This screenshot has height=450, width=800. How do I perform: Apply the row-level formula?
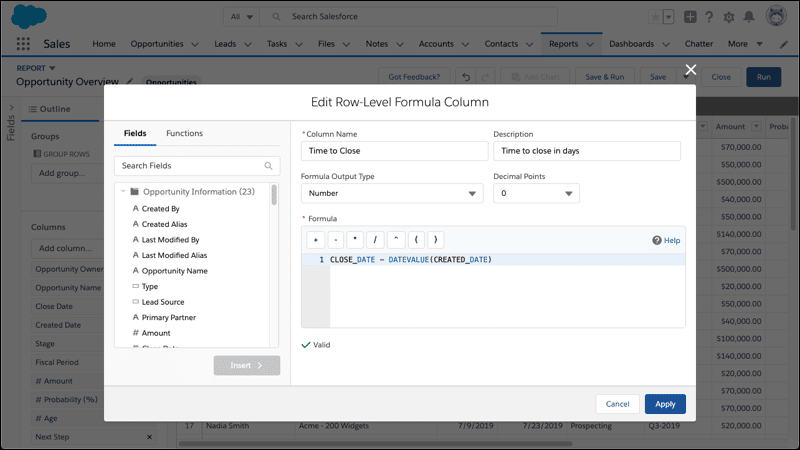click(x=665, y=404)
